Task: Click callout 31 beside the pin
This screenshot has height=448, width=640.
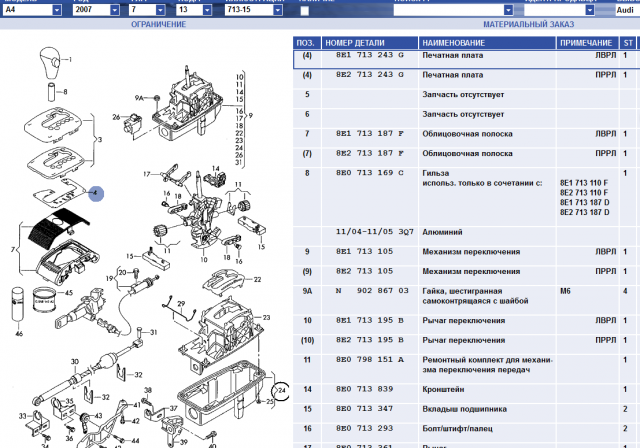Action: [153, 332]
